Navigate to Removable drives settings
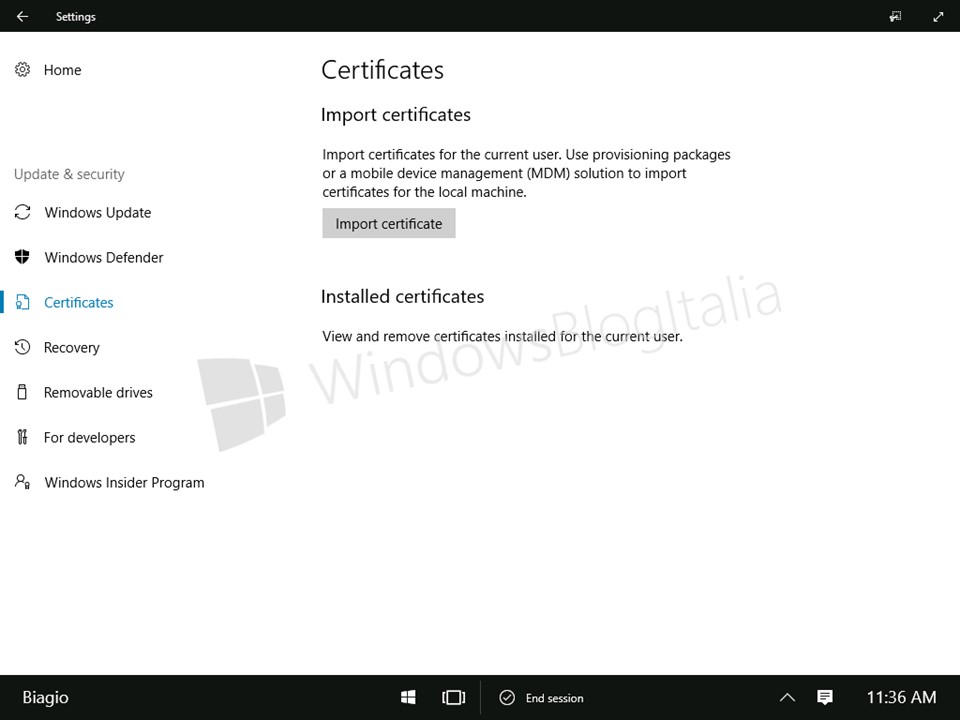The width and height of the screenshot is (960, 720). pyautogui.click(x=99, y=392)
